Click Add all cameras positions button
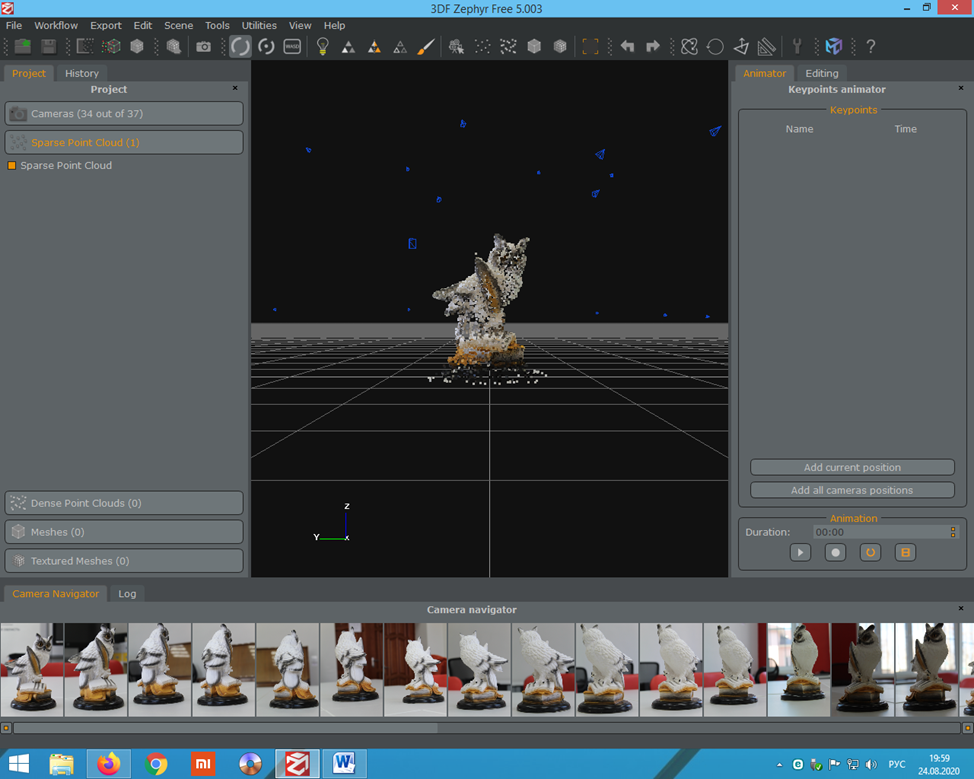Image resolution: width=974 pixels, height=779 pixels. tap(852, 490)
